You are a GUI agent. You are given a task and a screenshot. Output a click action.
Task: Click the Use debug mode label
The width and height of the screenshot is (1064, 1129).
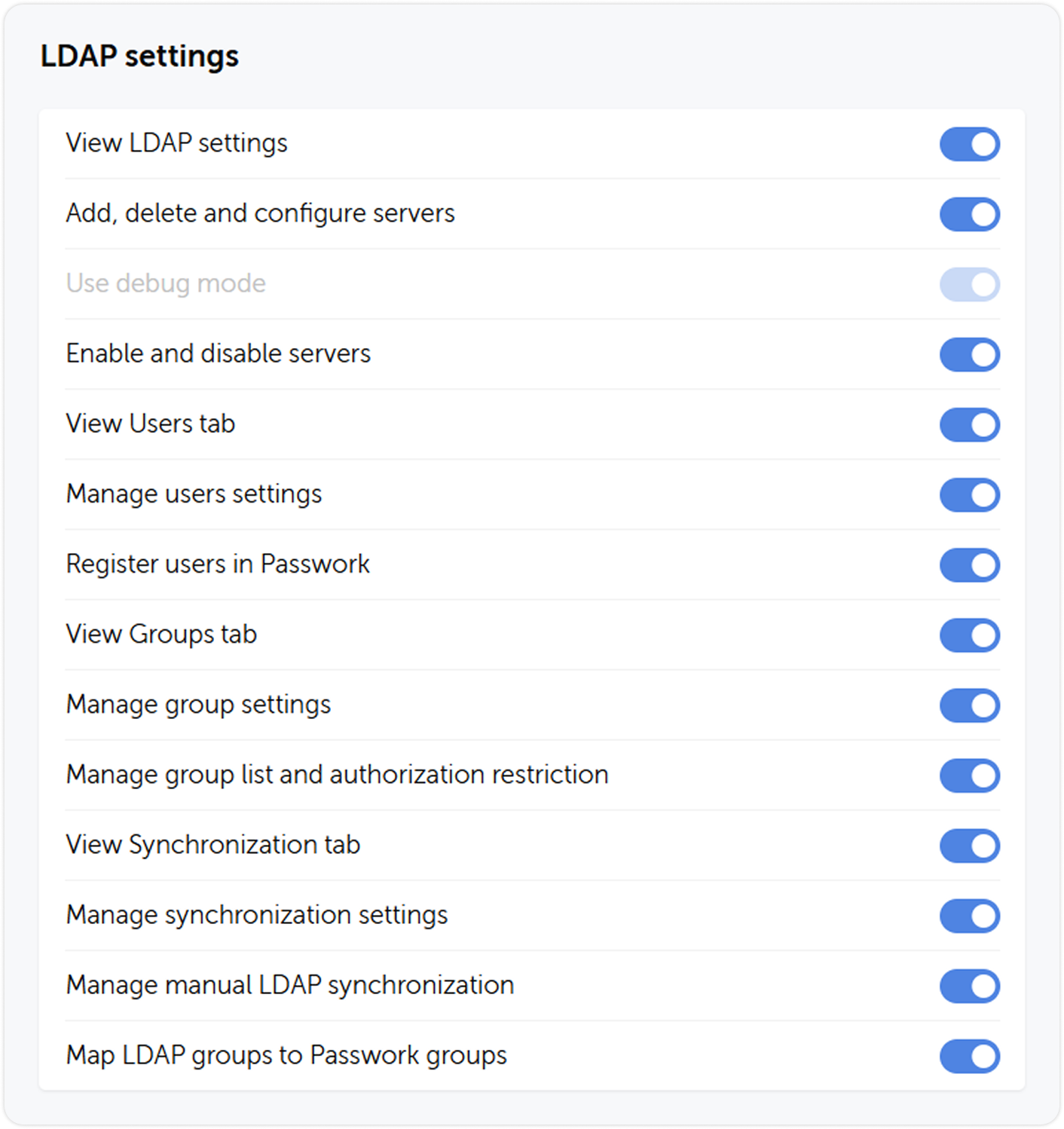(x=166, y=284)
